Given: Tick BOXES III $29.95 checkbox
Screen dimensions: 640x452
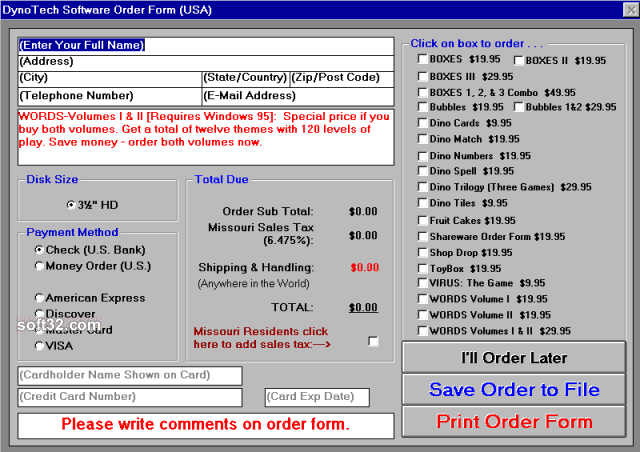Looking at the screenshot, I should (422, 77).
